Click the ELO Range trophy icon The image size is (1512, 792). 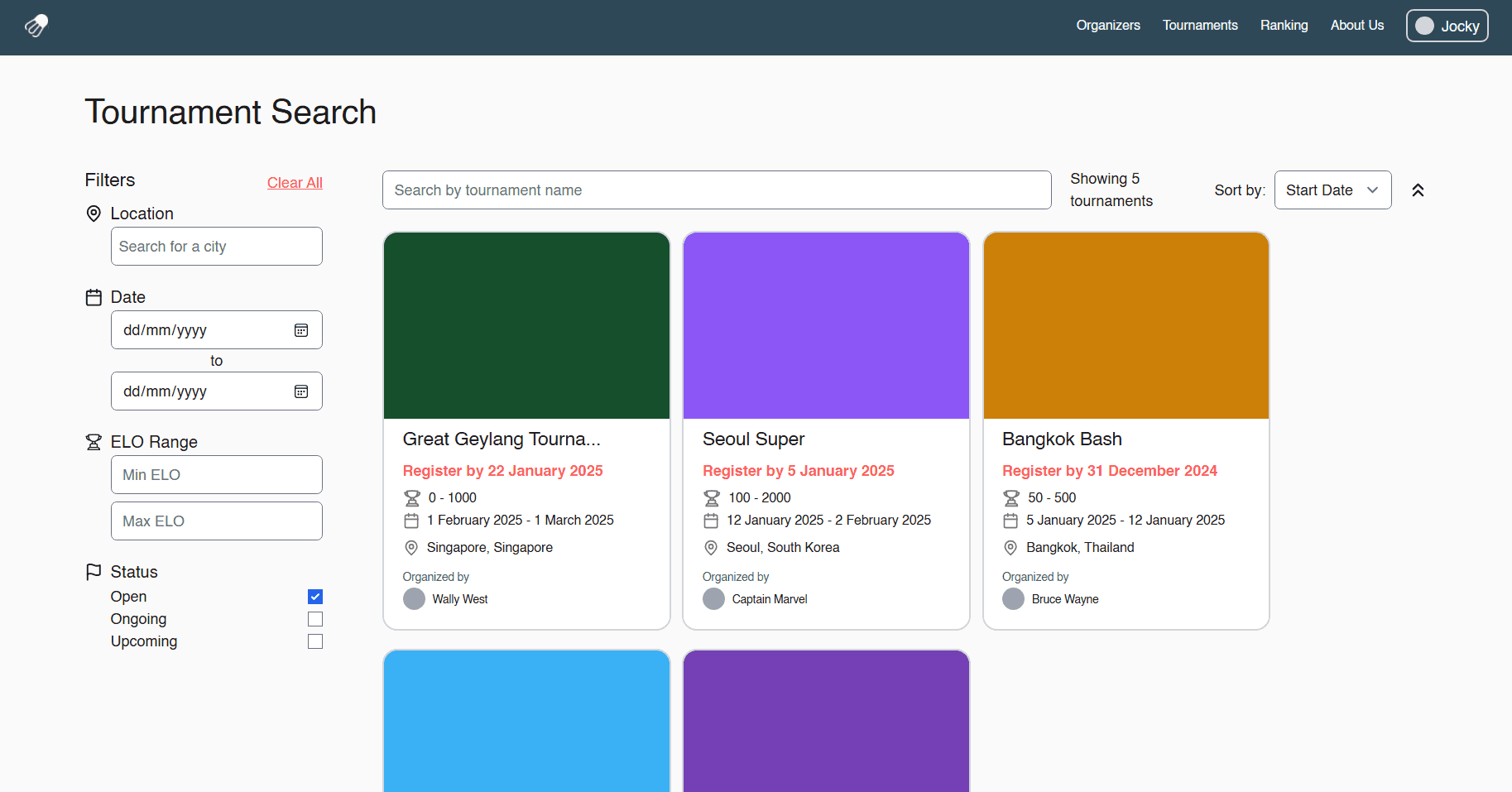tap(94, 441)
